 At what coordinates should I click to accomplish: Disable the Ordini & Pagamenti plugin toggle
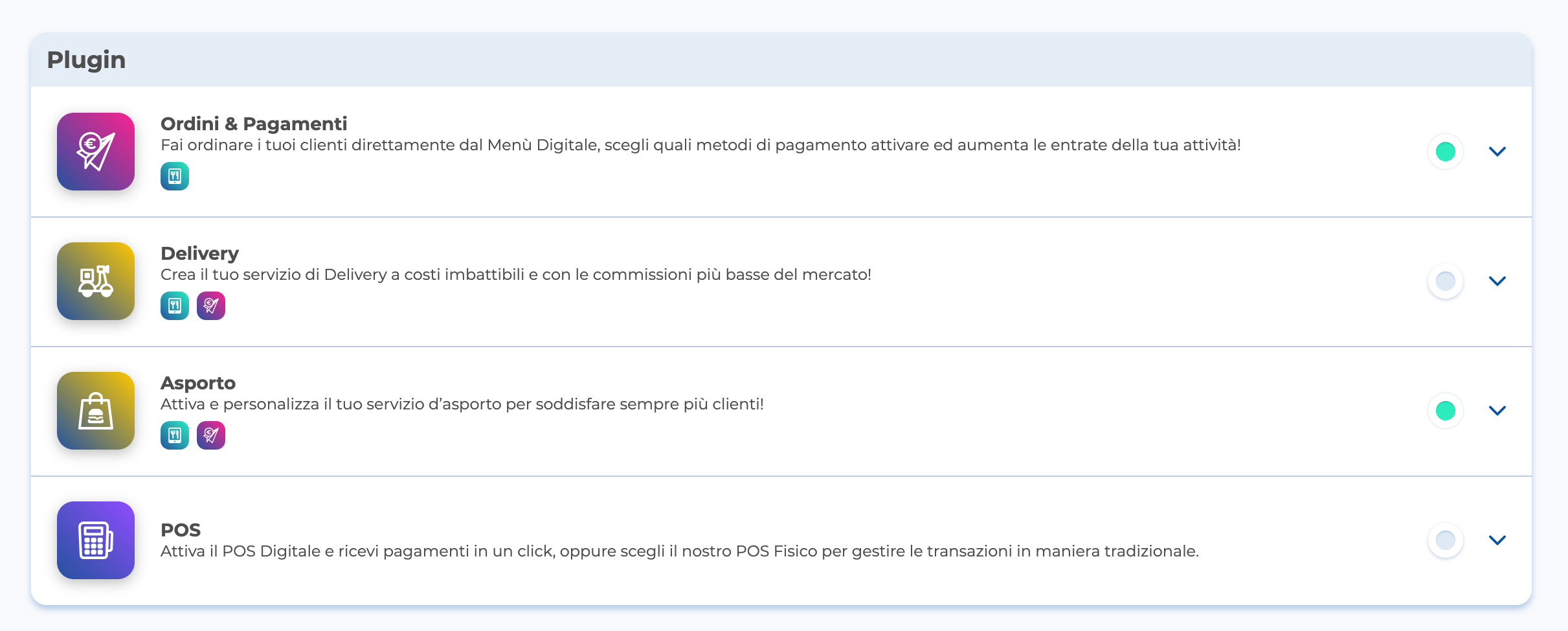tap(1446, 152)
